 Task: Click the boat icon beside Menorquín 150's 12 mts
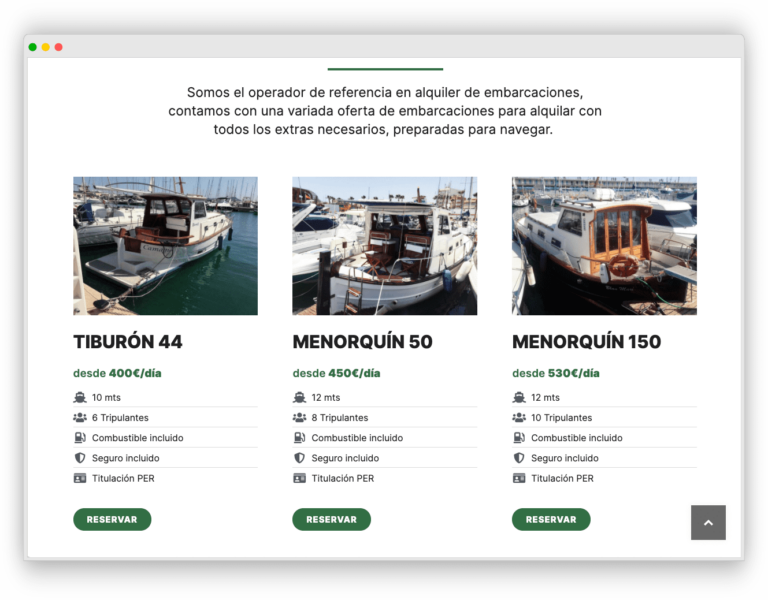click(519, 397)
